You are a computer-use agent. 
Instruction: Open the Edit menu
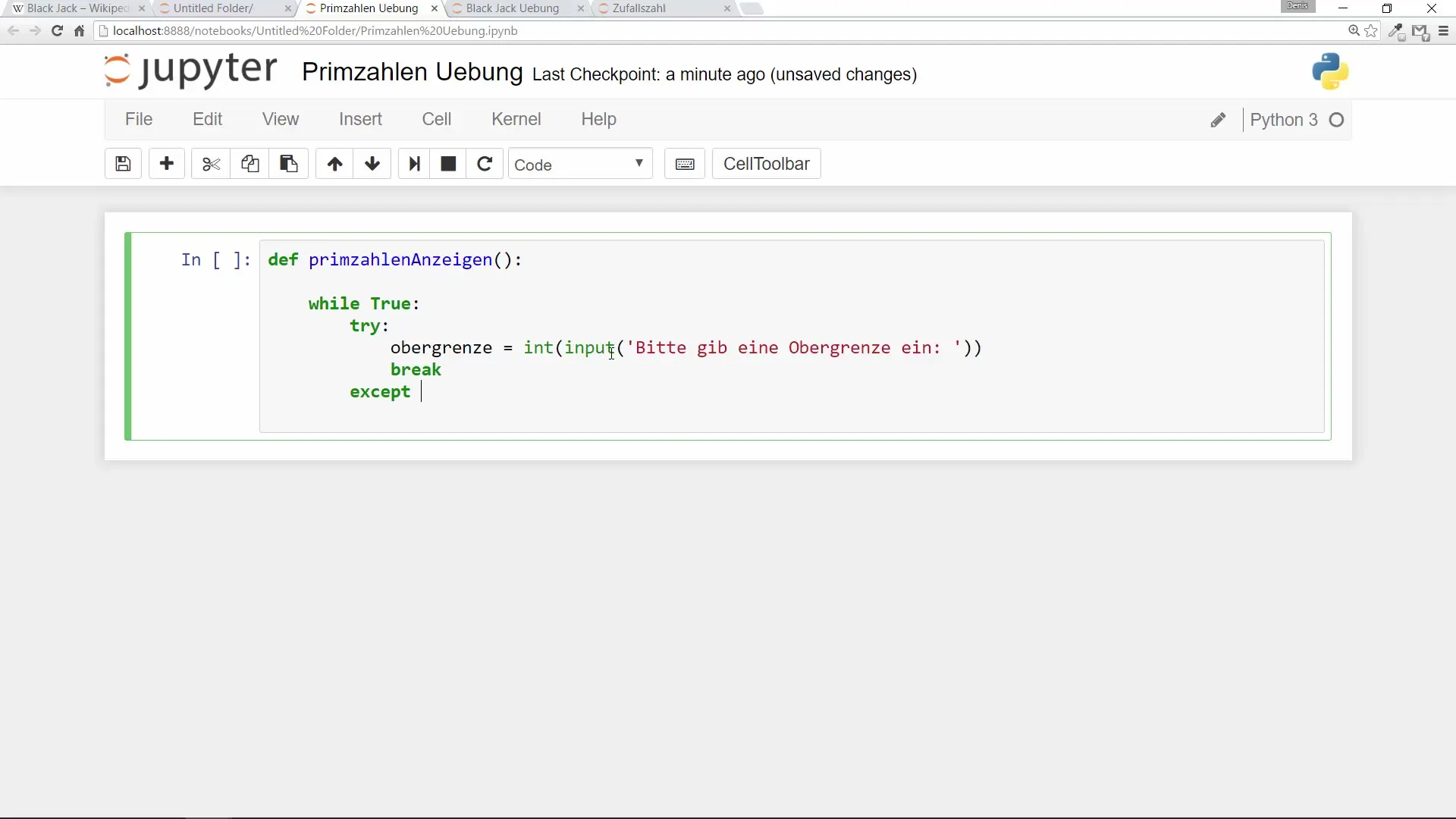(x=207, y=119)
